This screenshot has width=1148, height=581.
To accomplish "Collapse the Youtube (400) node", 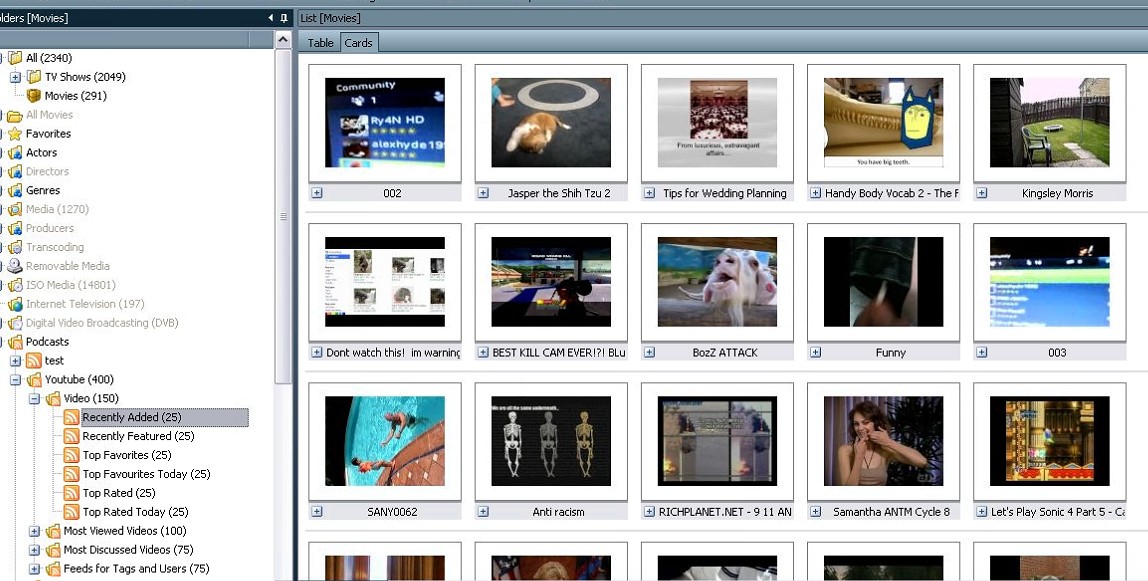I will pos(15,380).
